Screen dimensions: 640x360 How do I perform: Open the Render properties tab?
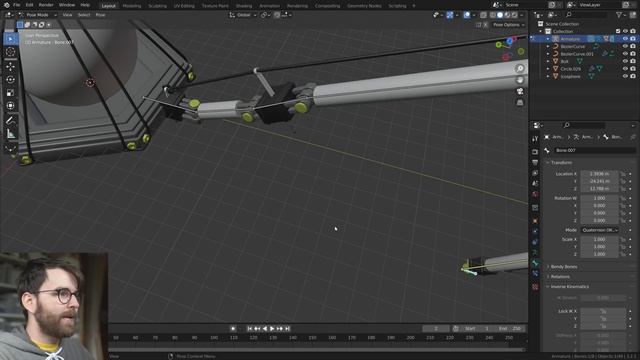(x=535, y=152)
